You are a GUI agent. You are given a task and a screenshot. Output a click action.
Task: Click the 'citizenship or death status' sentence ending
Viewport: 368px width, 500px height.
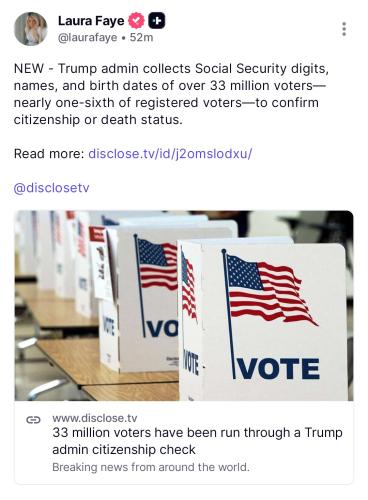(x=98, y=119)
